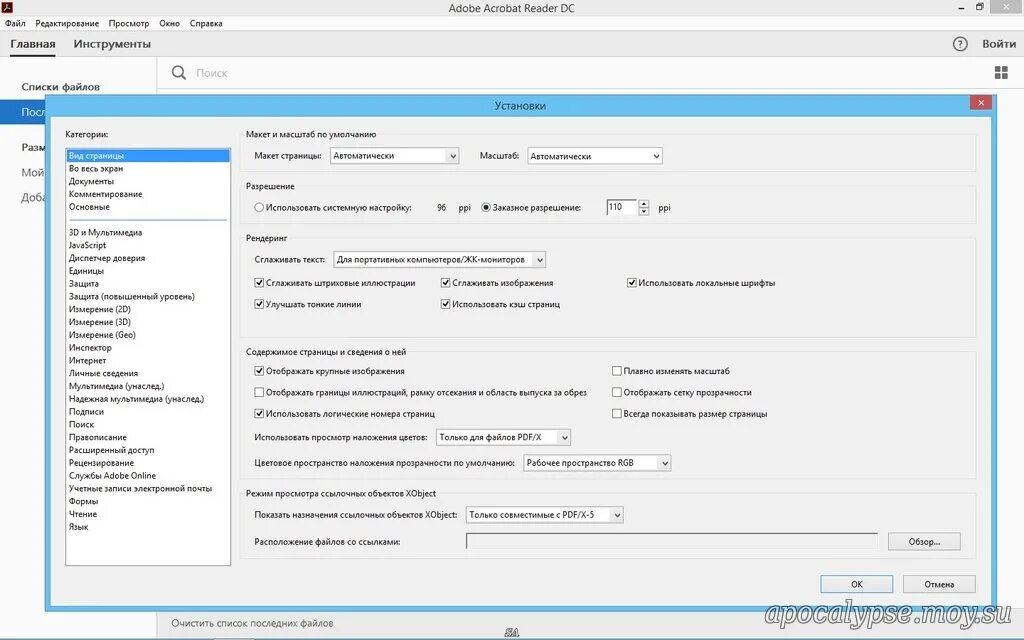The height and width of the screenshot is (640, 1024).
Task: Open the Справка menu
Action: 206,23
